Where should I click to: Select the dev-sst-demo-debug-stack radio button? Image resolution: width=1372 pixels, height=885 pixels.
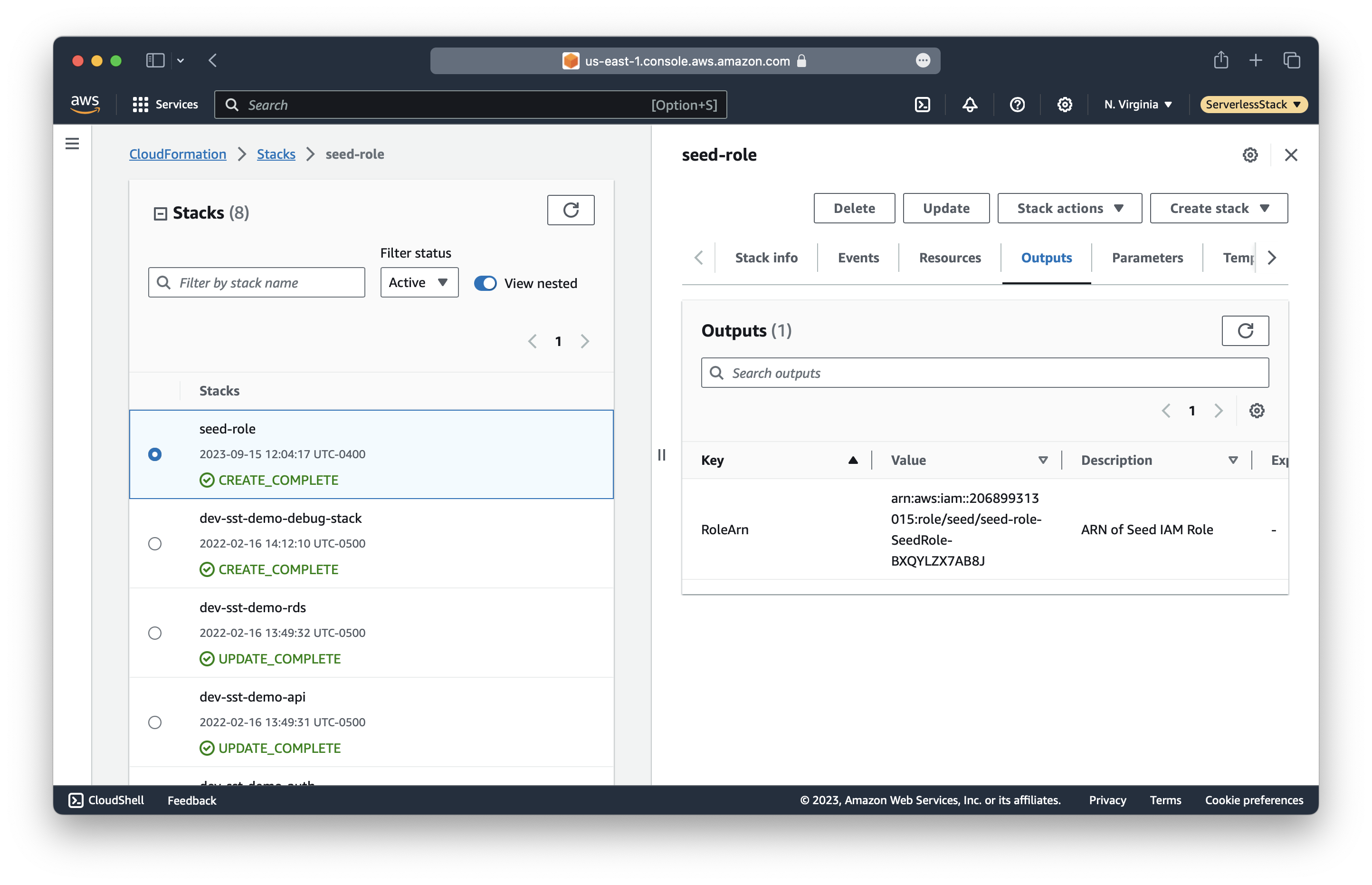(x=155, y=544)
